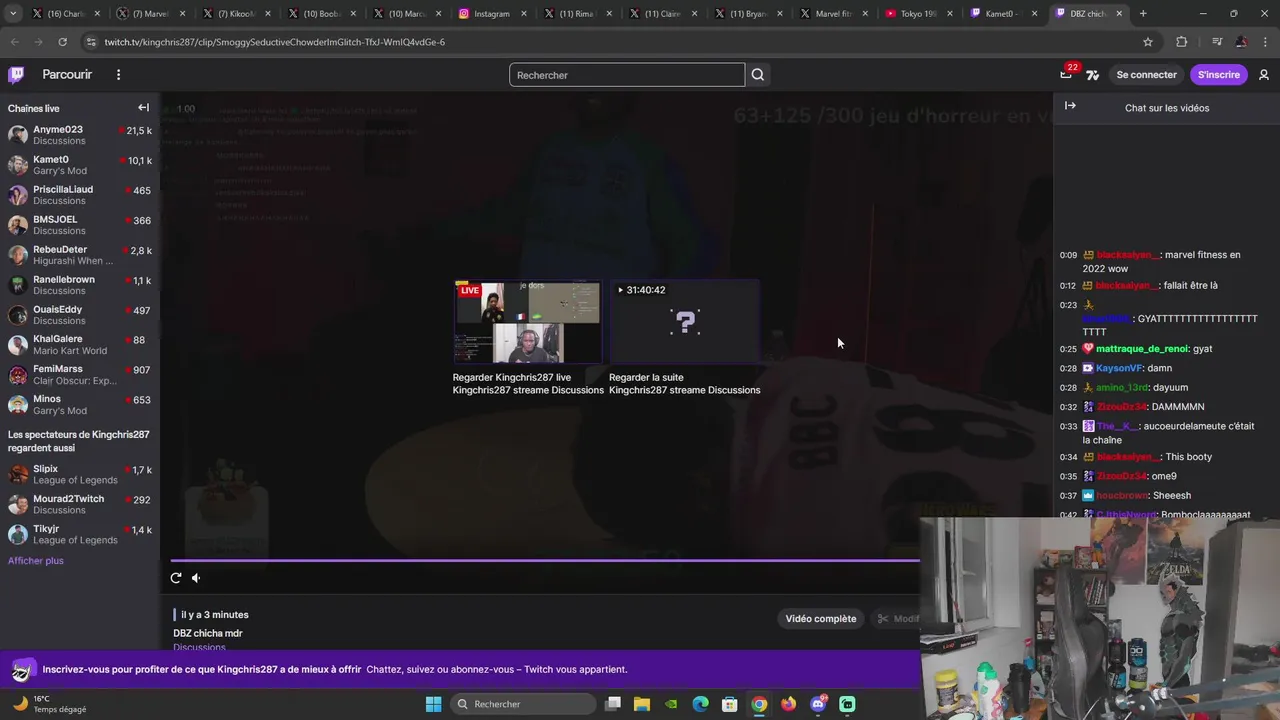Open PriscillaLiaud channel in sidebar
This screenshot has height=720, width=1280.
[80, 195]
